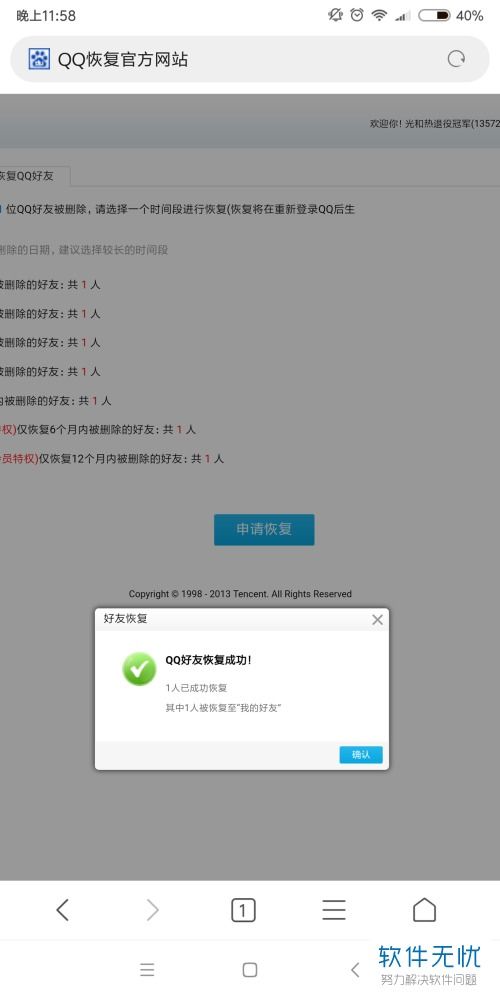Click the green success checkmark icon
The image size is (500, 1000).
139,669
